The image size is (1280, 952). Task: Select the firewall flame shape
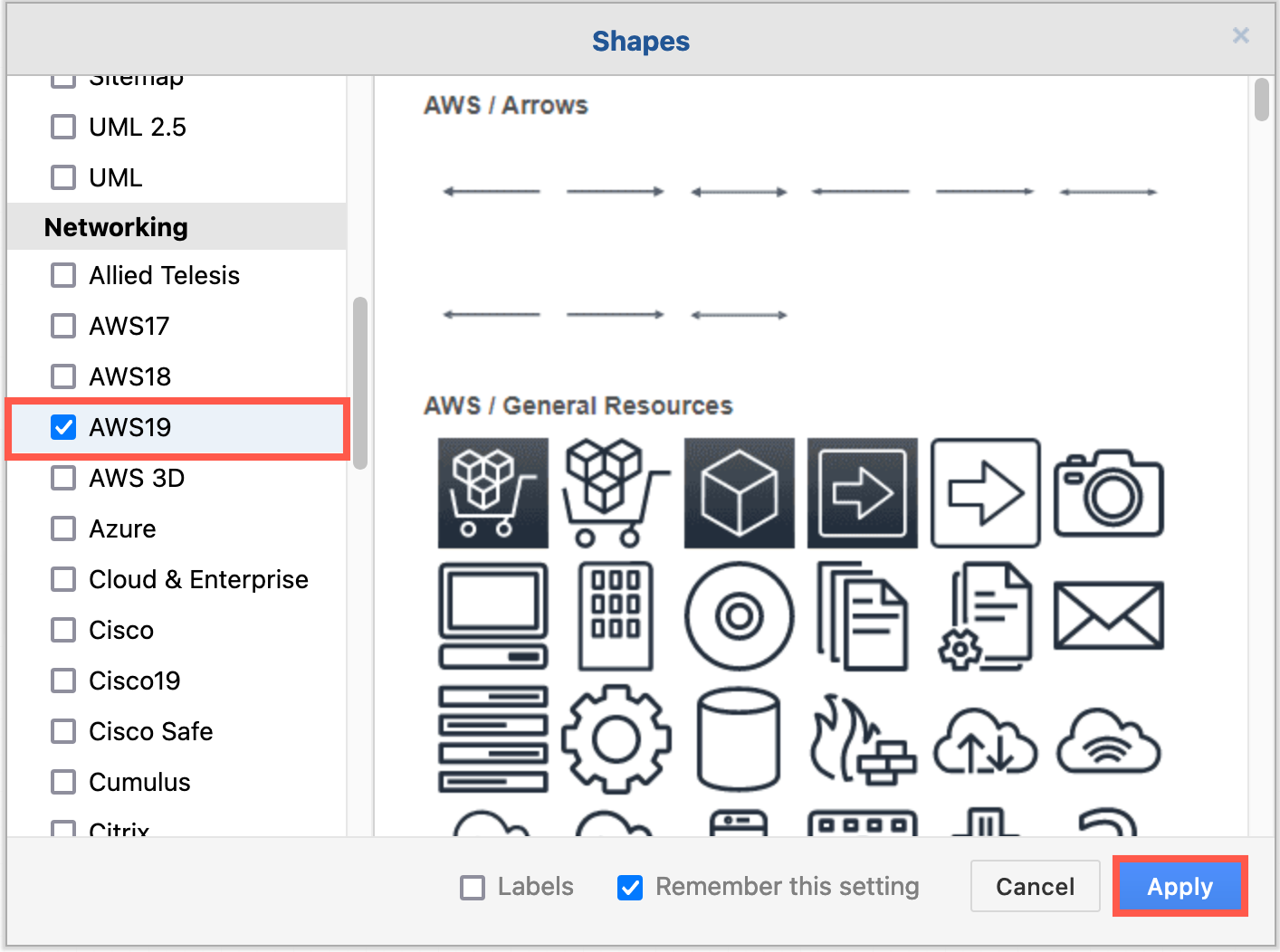coord(862,739)
